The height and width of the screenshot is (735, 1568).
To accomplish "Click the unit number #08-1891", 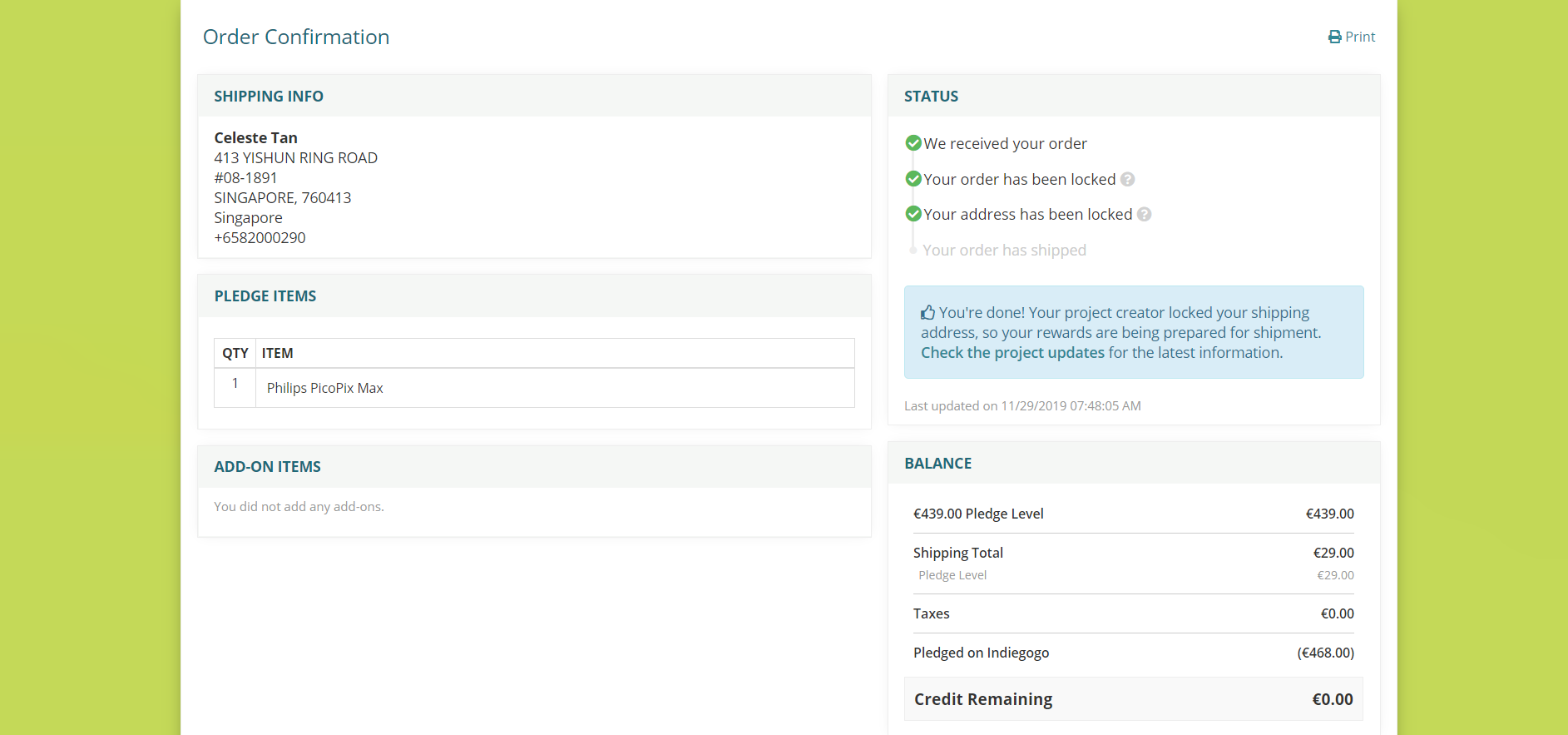I will coord(245,177).
